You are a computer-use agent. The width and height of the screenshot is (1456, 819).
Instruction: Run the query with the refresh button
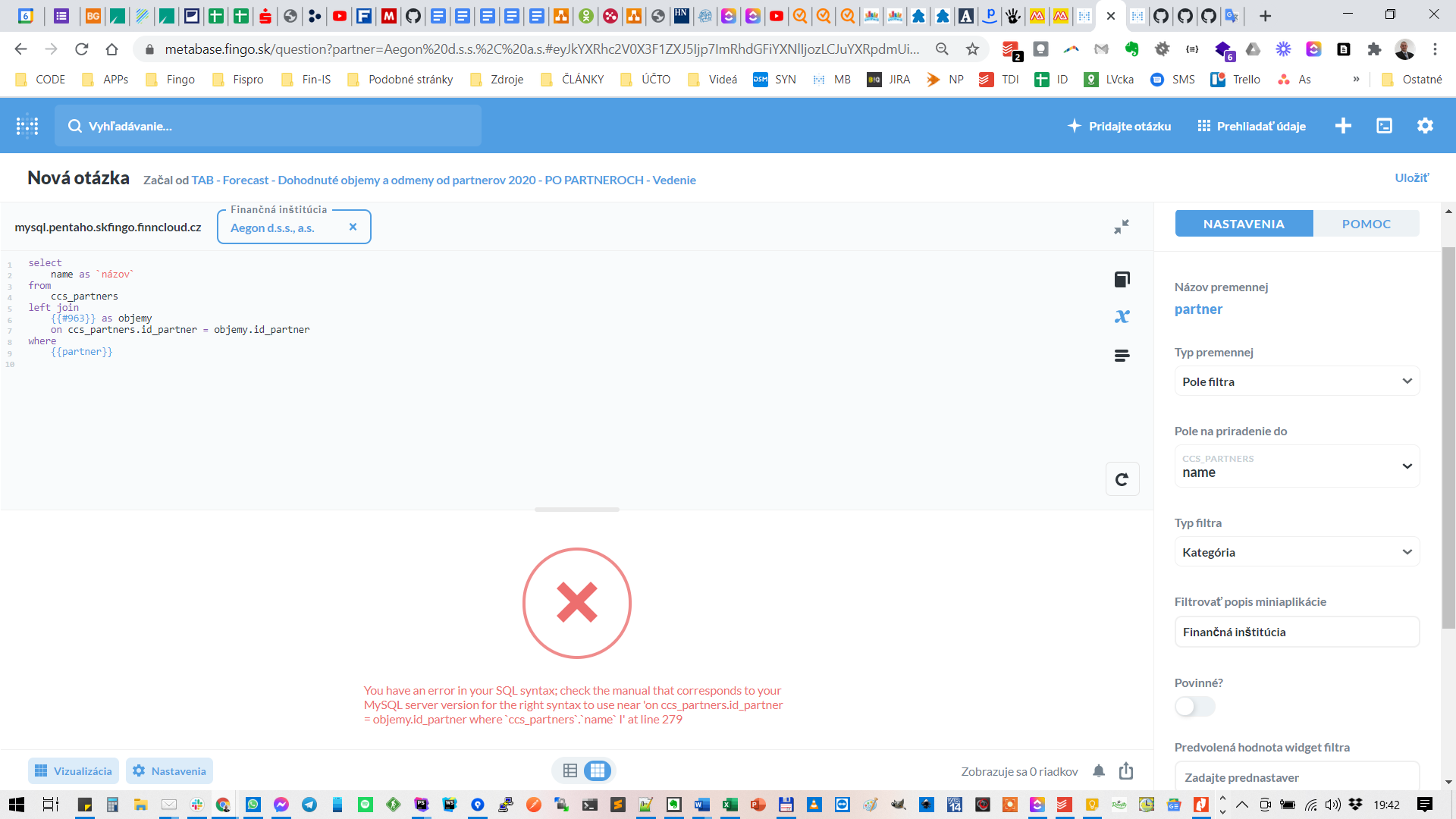pyautogui.click(x=1122, y=479)
